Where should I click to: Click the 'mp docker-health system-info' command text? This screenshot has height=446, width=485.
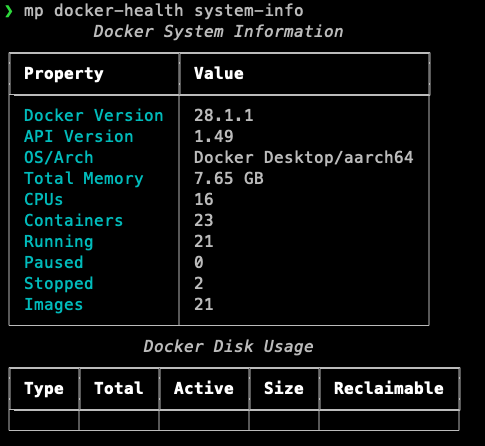(x=164, y=11)
